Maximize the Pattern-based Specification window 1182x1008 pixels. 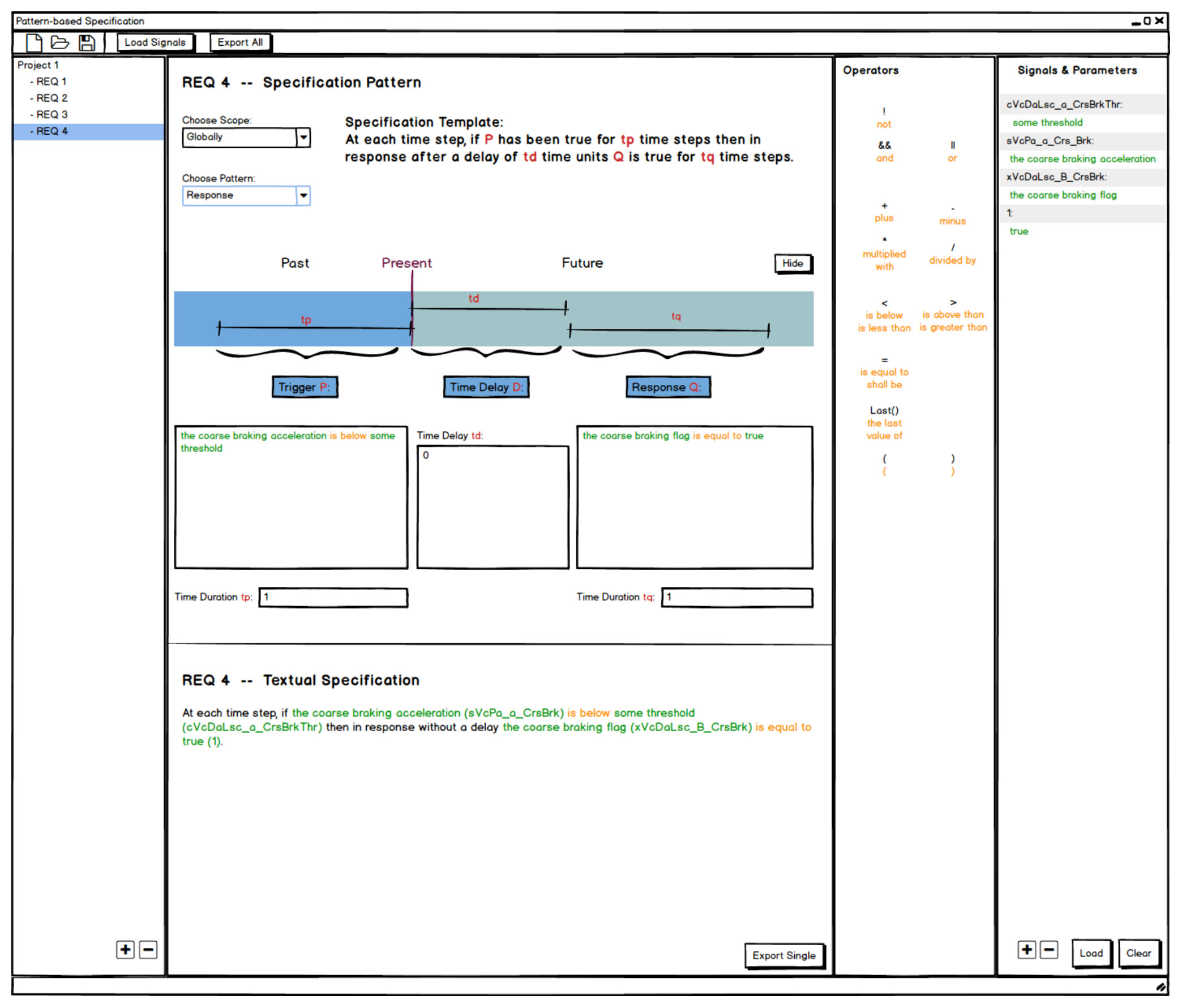pyautogui.click(x=1147, y=21)
